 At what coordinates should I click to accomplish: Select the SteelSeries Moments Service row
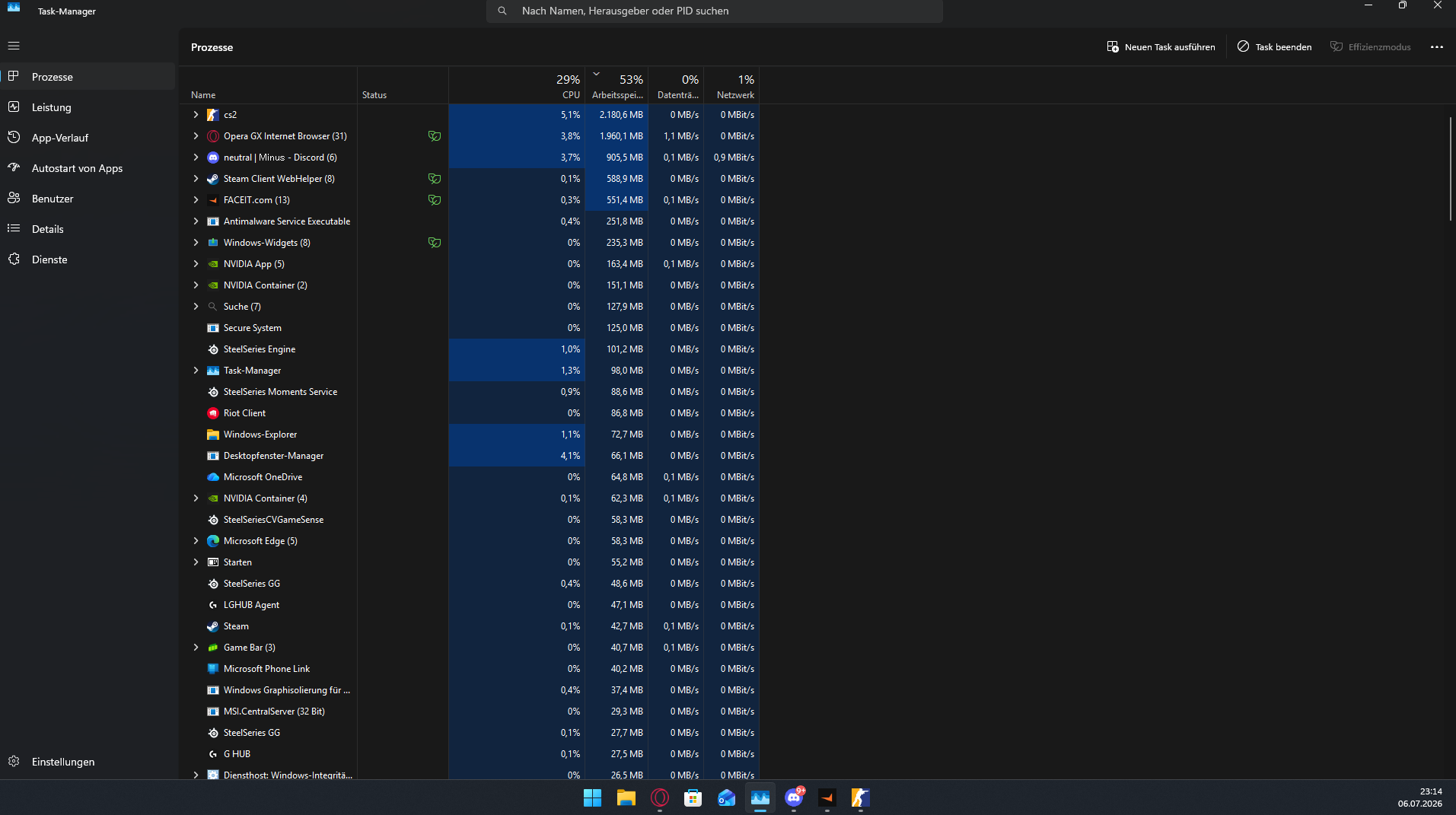pos(470,392)
